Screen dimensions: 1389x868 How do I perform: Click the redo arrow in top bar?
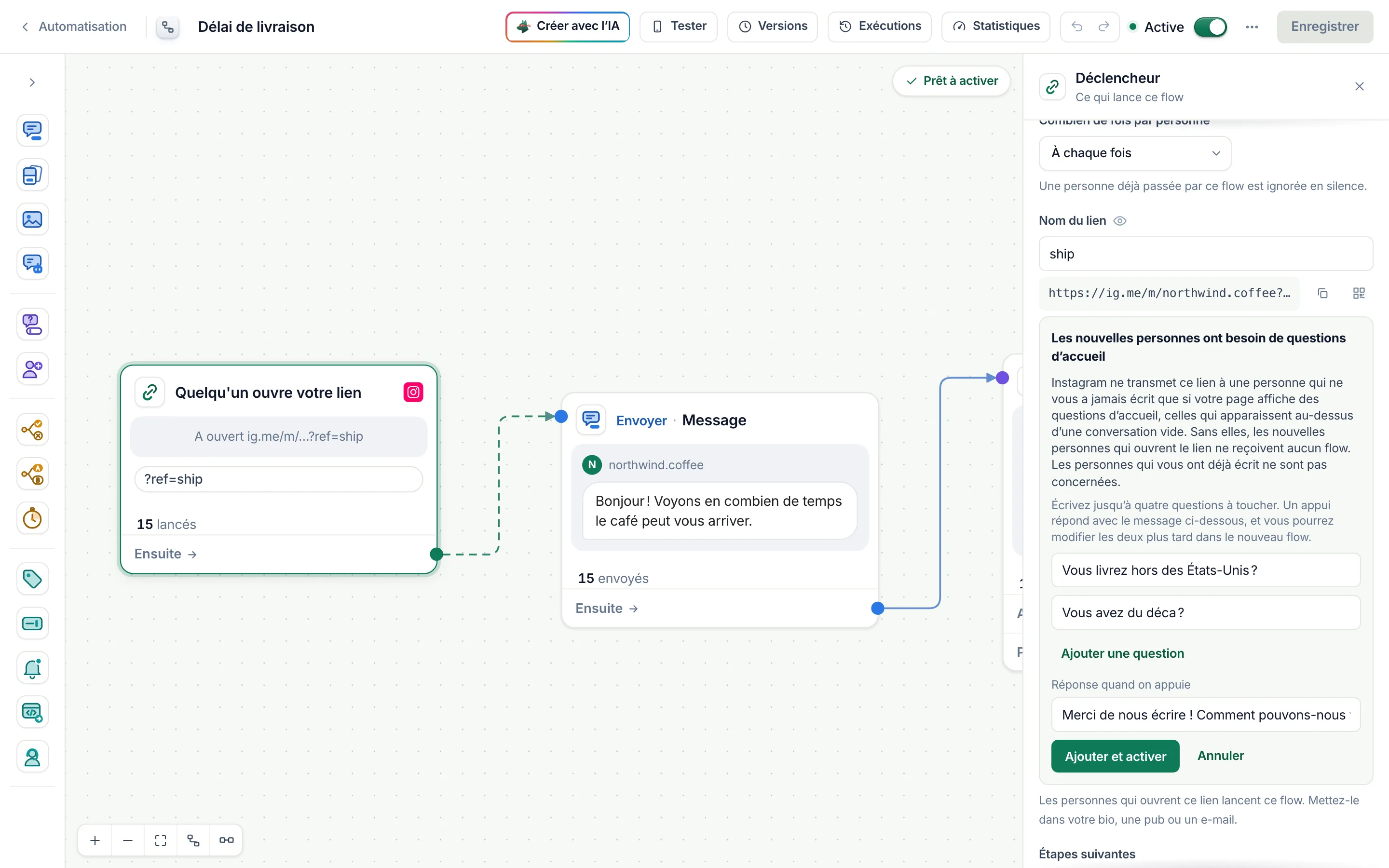(1104, 27)
